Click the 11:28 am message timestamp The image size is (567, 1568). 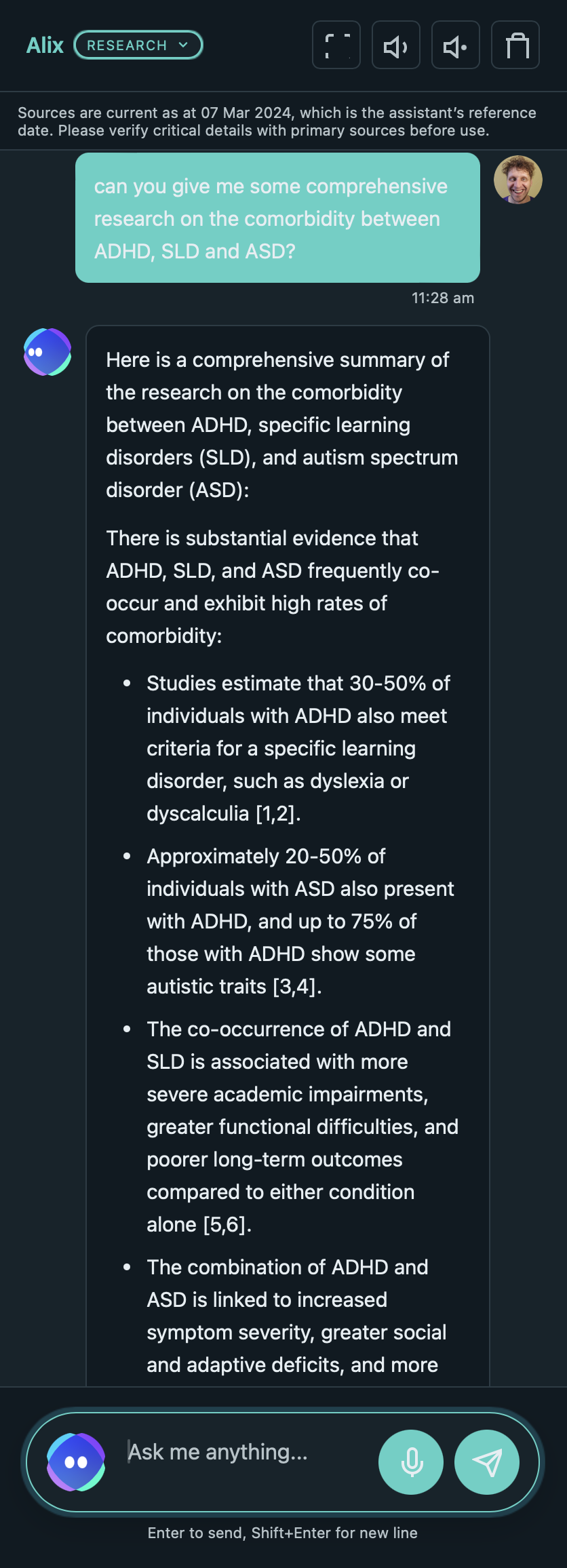[x=443, y=298]
